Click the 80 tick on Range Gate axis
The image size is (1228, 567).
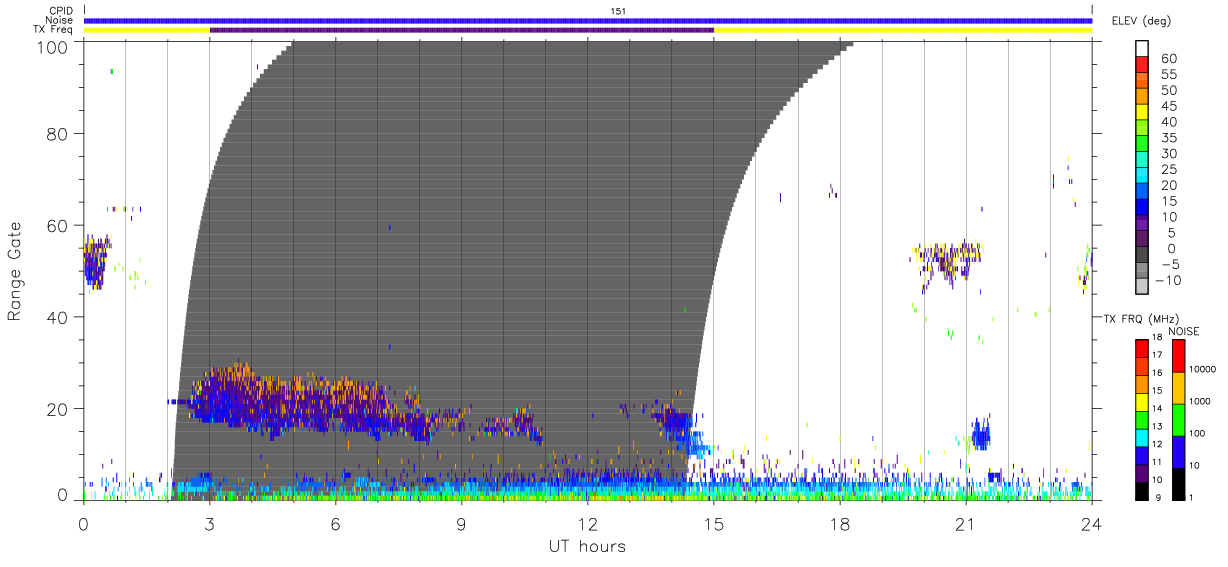[x=59, y=133]
